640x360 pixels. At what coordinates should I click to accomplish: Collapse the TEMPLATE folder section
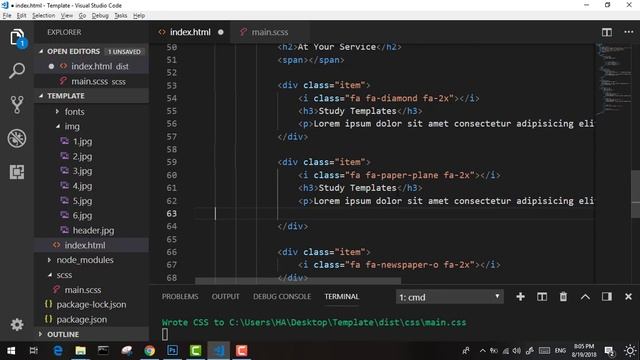[x=92, y=96]
